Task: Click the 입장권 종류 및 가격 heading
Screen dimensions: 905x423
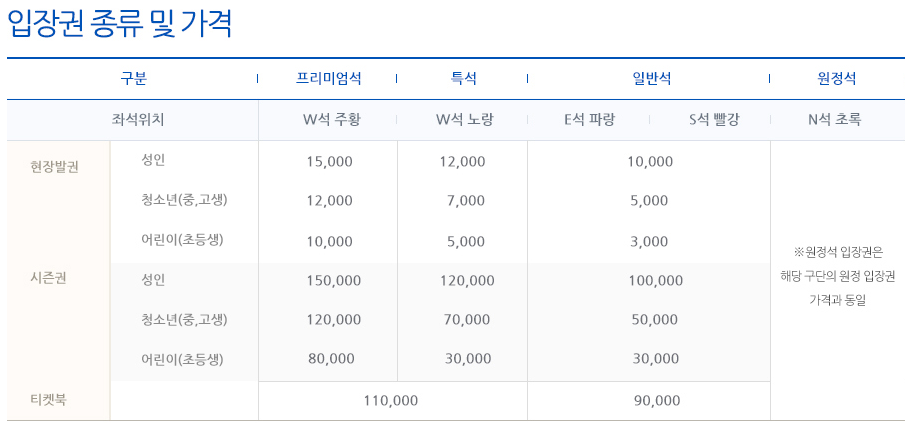Action: (120, 25)
